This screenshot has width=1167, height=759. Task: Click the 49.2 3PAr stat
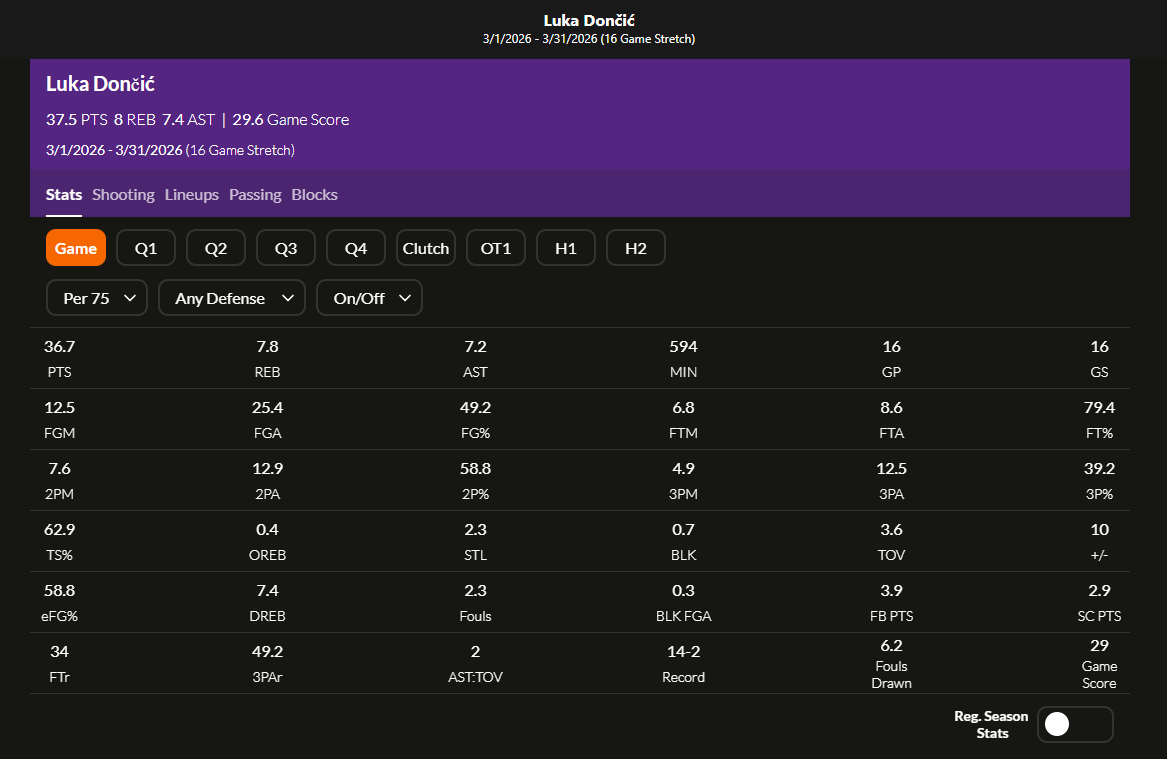(x=267, y=664)
